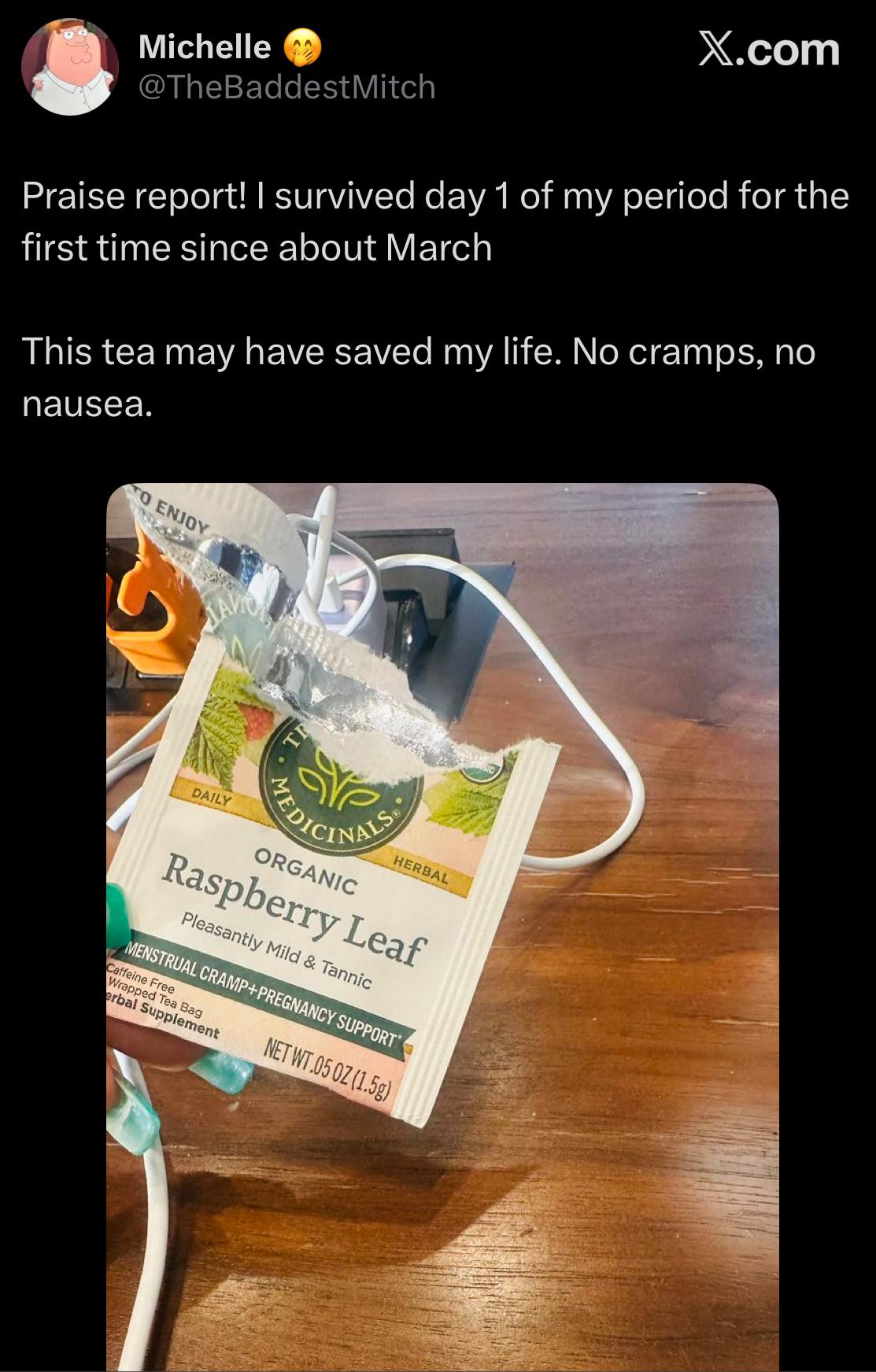Screen dimensions: 876x1372
Task: Click the X.com watermark
Action: [x=769, y=49]
